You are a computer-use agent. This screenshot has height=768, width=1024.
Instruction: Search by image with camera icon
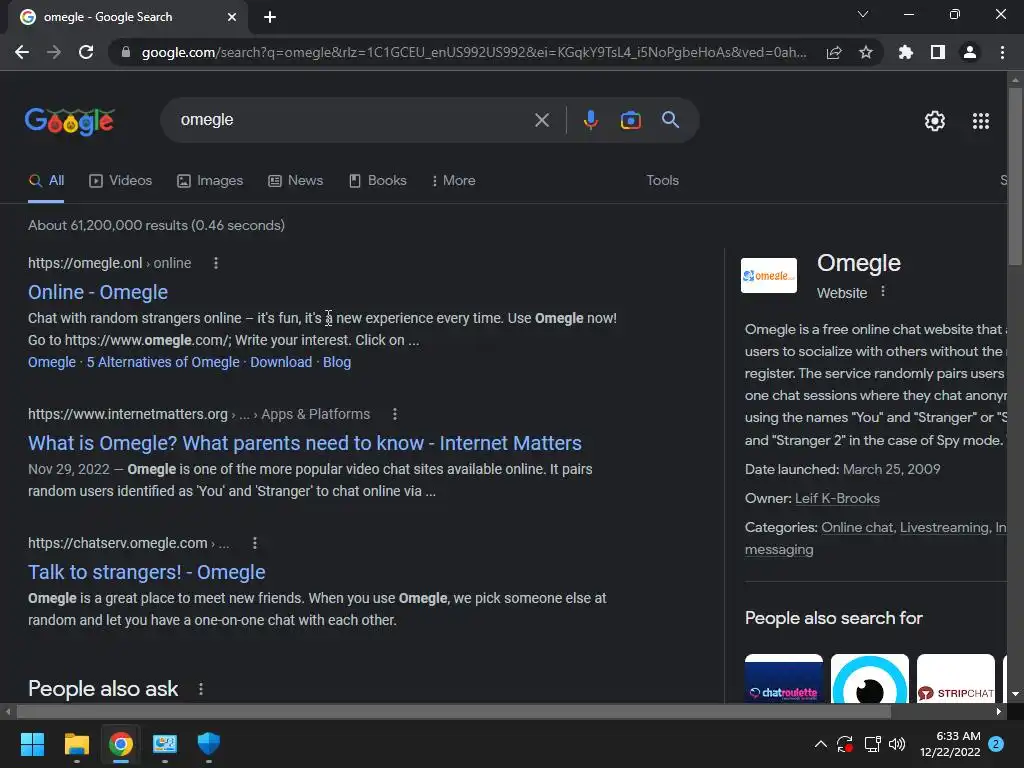click(x=630, y=120)
